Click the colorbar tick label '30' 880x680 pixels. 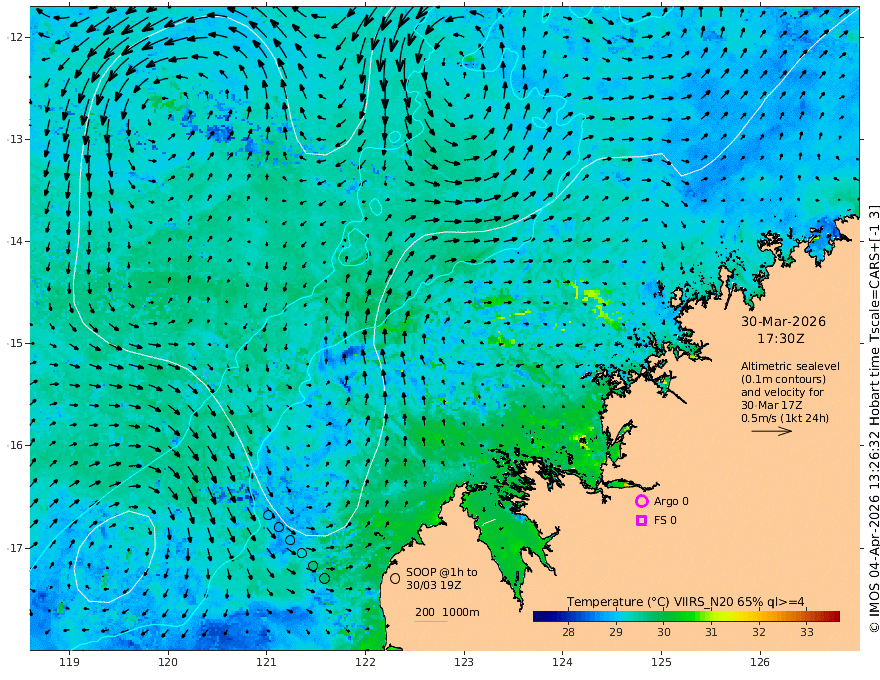tap(663, 632)
